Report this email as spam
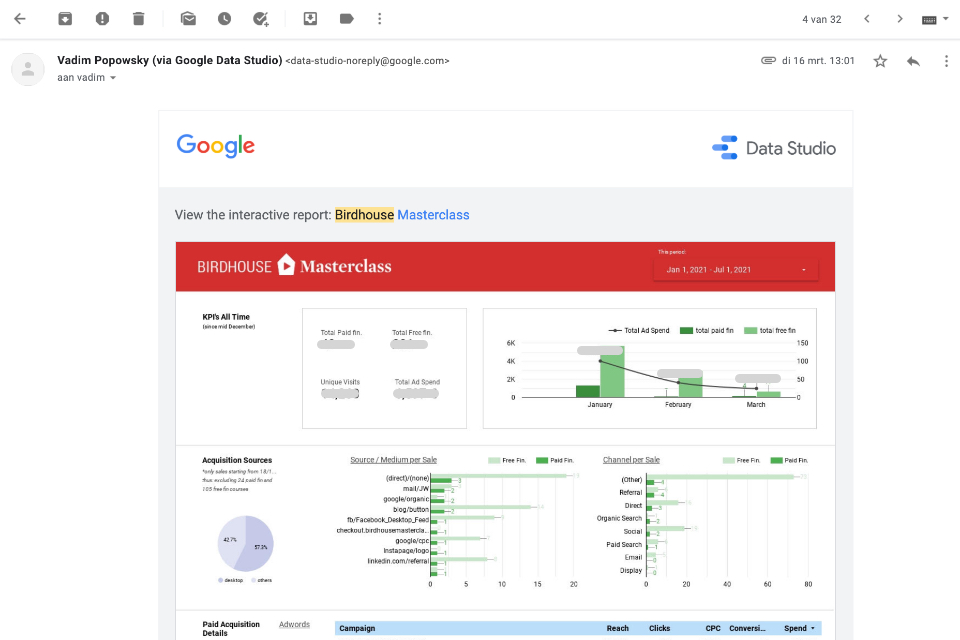 tap(102, 19)
